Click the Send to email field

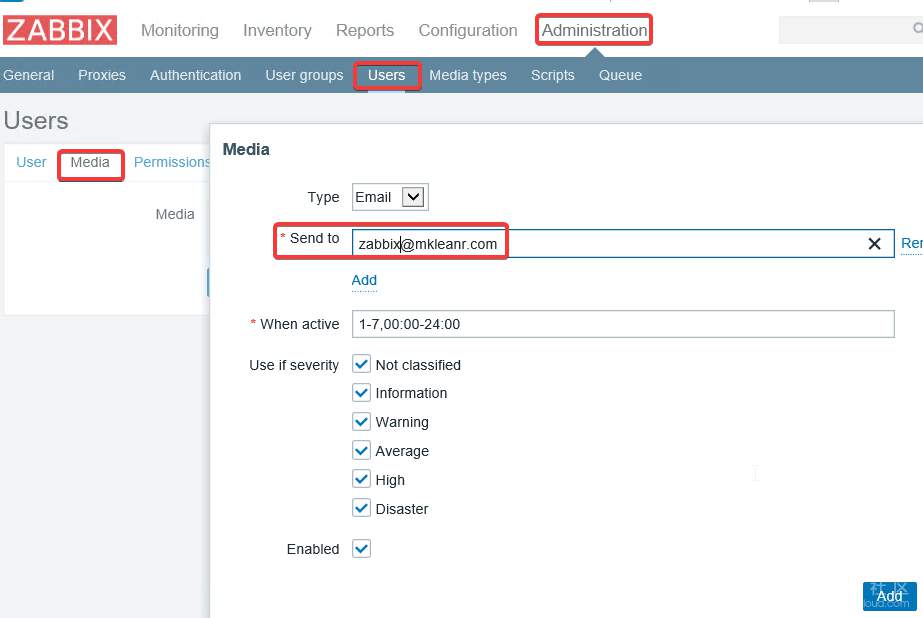[623, 244]
